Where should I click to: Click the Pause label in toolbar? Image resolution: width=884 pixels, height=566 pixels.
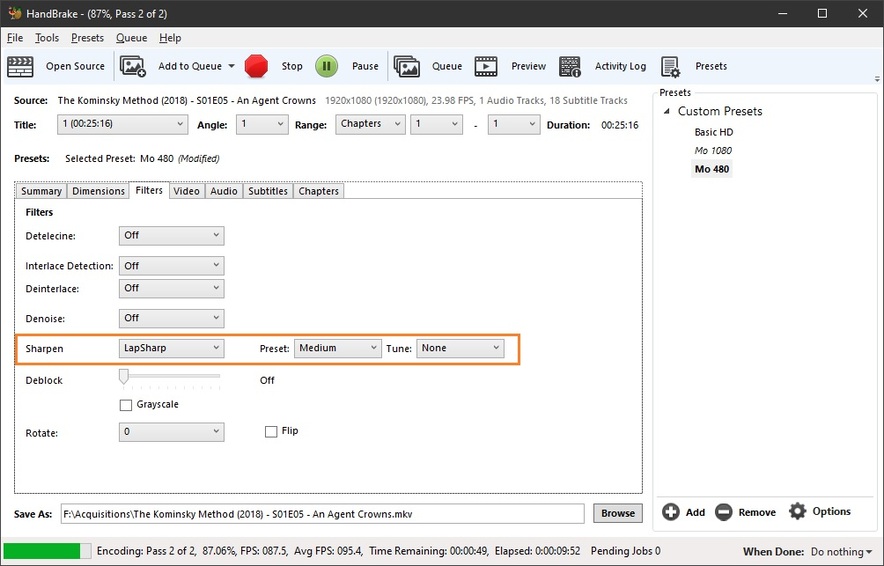[365, 66]
